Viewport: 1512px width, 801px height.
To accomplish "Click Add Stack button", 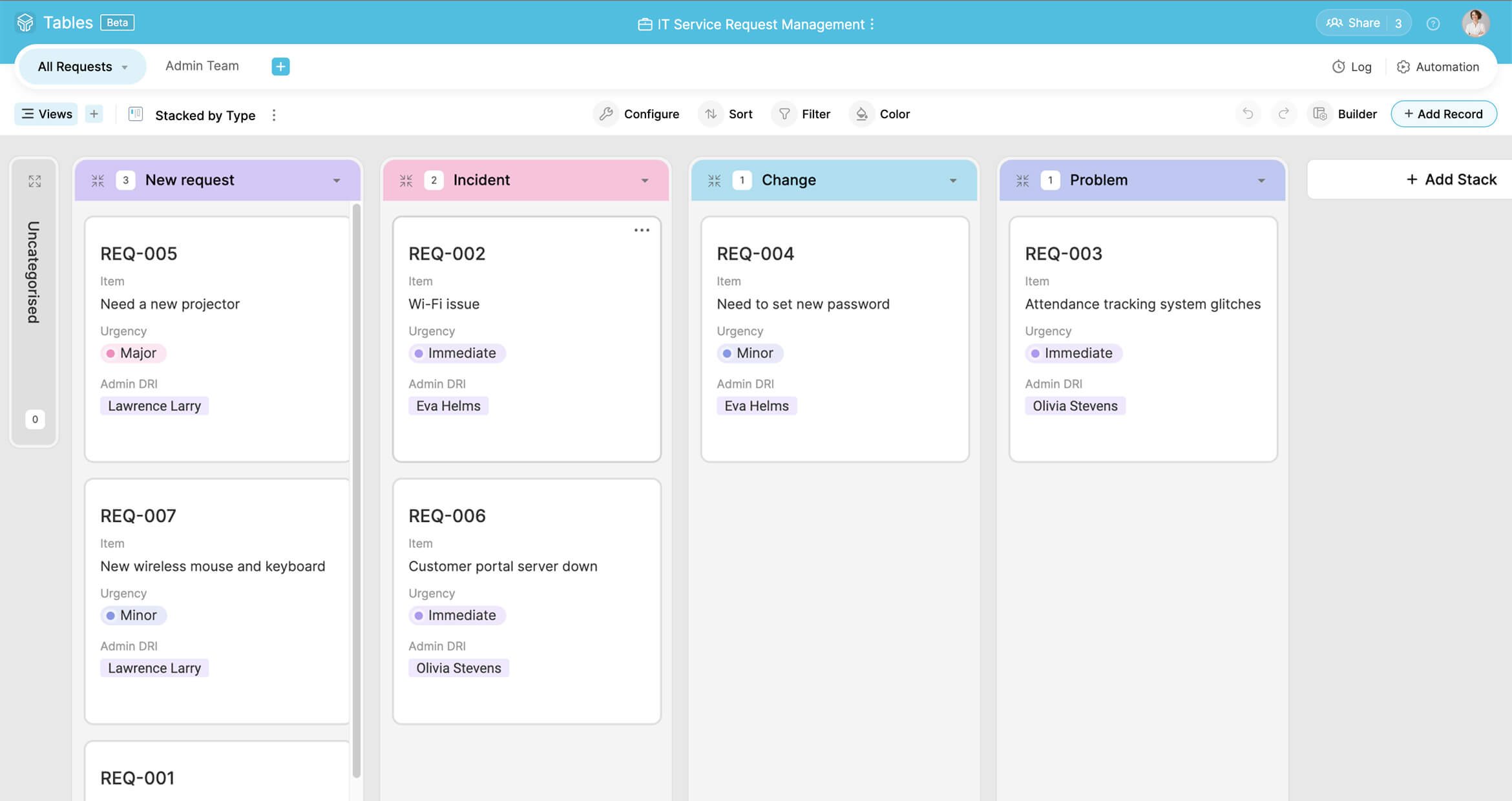I will pos(1451,180).
